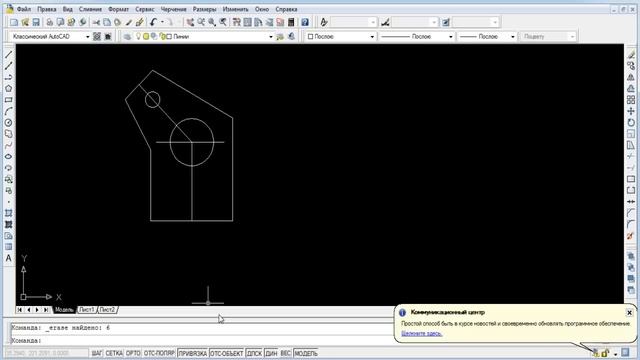Switch to the Лист1 tab

pos(87,310)
